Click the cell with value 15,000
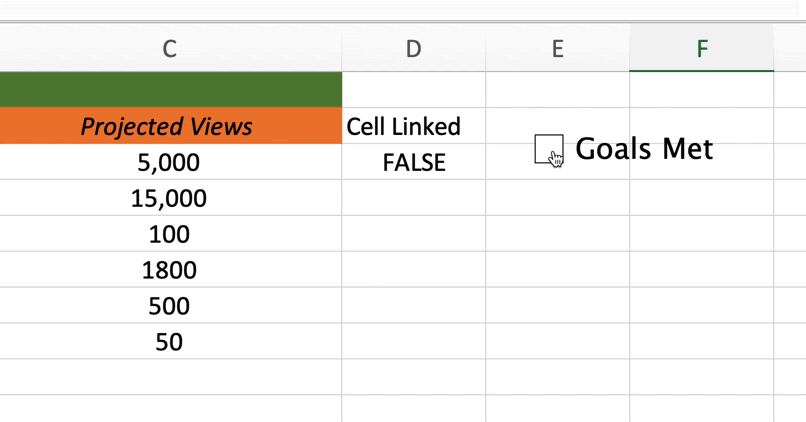This screenshot has height=422, width=806. [170, 199]
